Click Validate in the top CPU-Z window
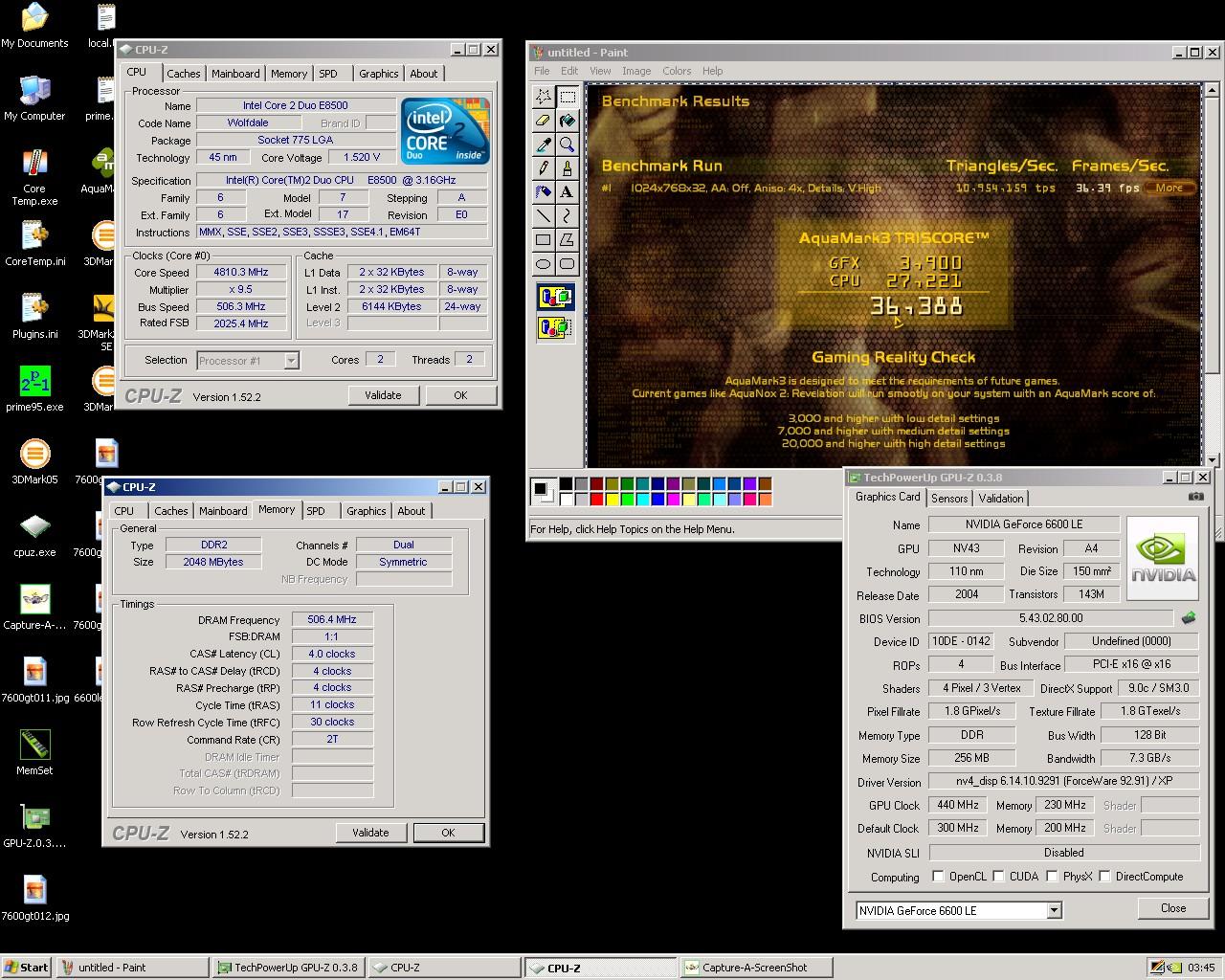Screen dimensions: 1225x980 pos(383,395)
